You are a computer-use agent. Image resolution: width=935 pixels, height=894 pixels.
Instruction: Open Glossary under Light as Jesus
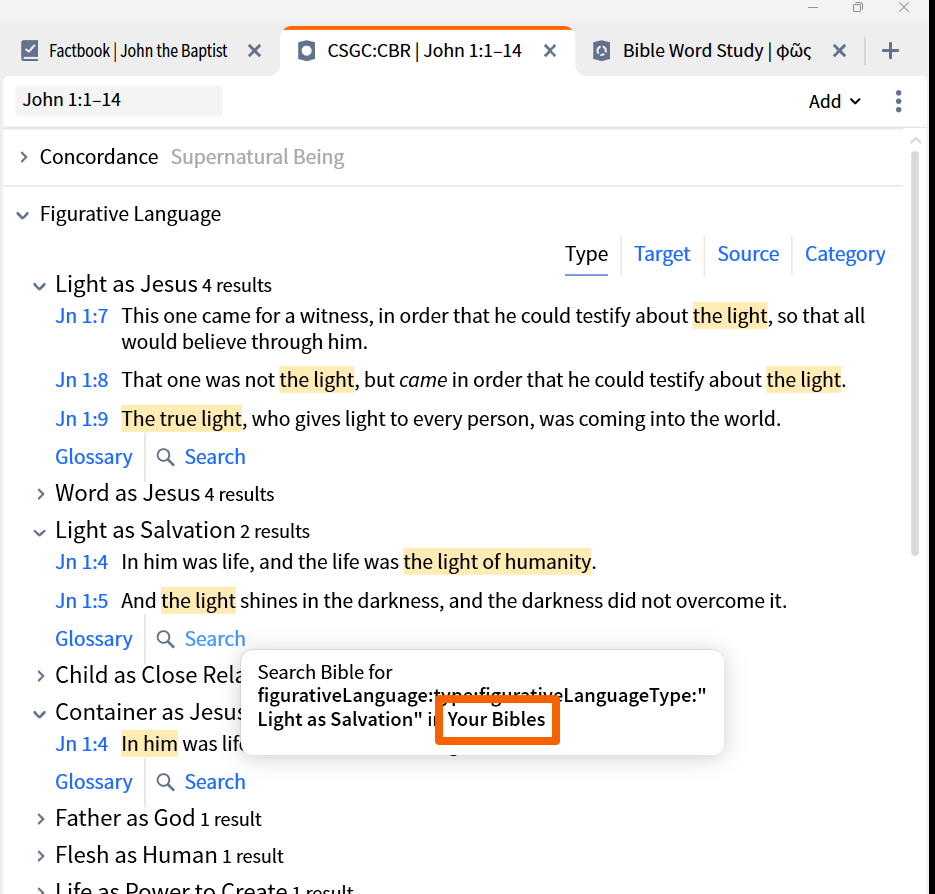click(94, 457)
